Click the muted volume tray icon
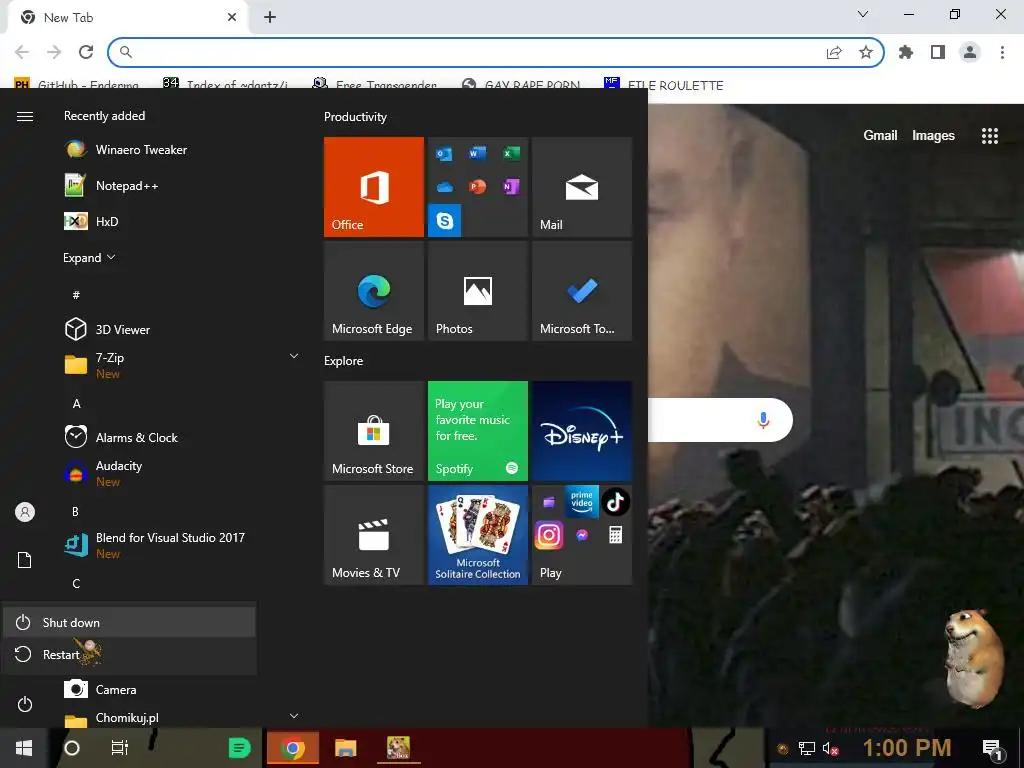Screen dimensions: 1024x768 830,748
